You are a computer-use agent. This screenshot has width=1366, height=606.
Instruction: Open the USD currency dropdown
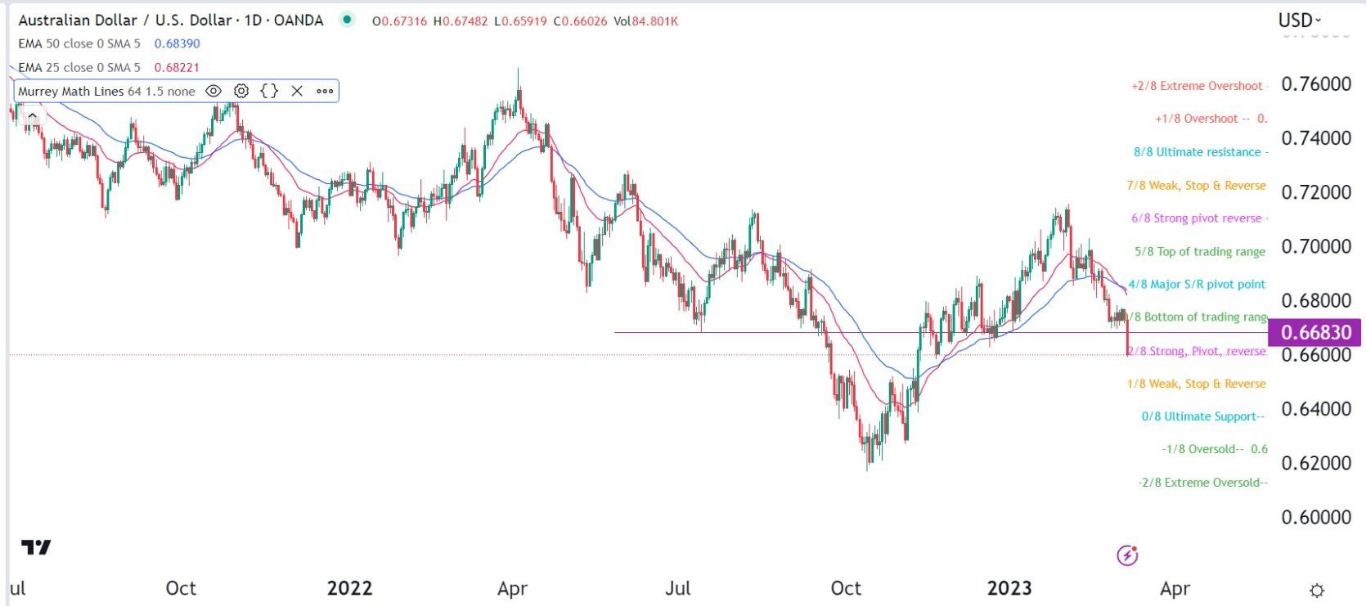tap(1299, 20)
